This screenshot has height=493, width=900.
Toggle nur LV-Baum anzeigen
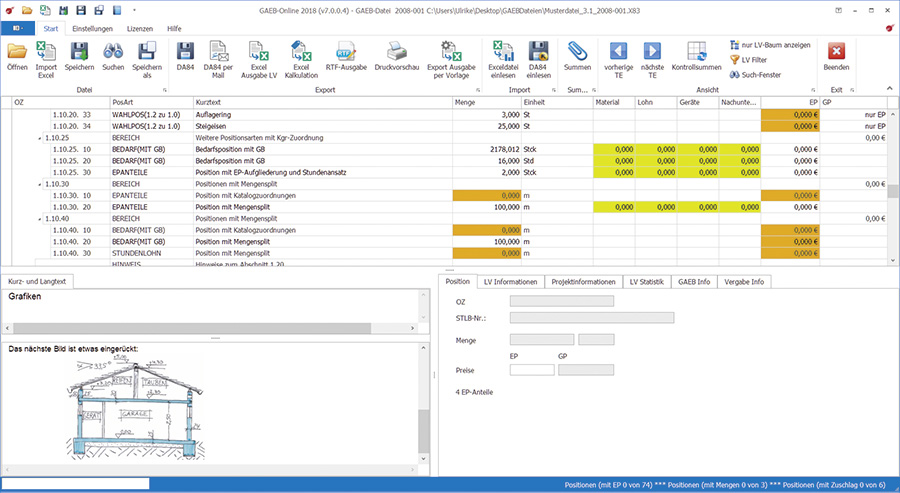[x=770, y=45]
